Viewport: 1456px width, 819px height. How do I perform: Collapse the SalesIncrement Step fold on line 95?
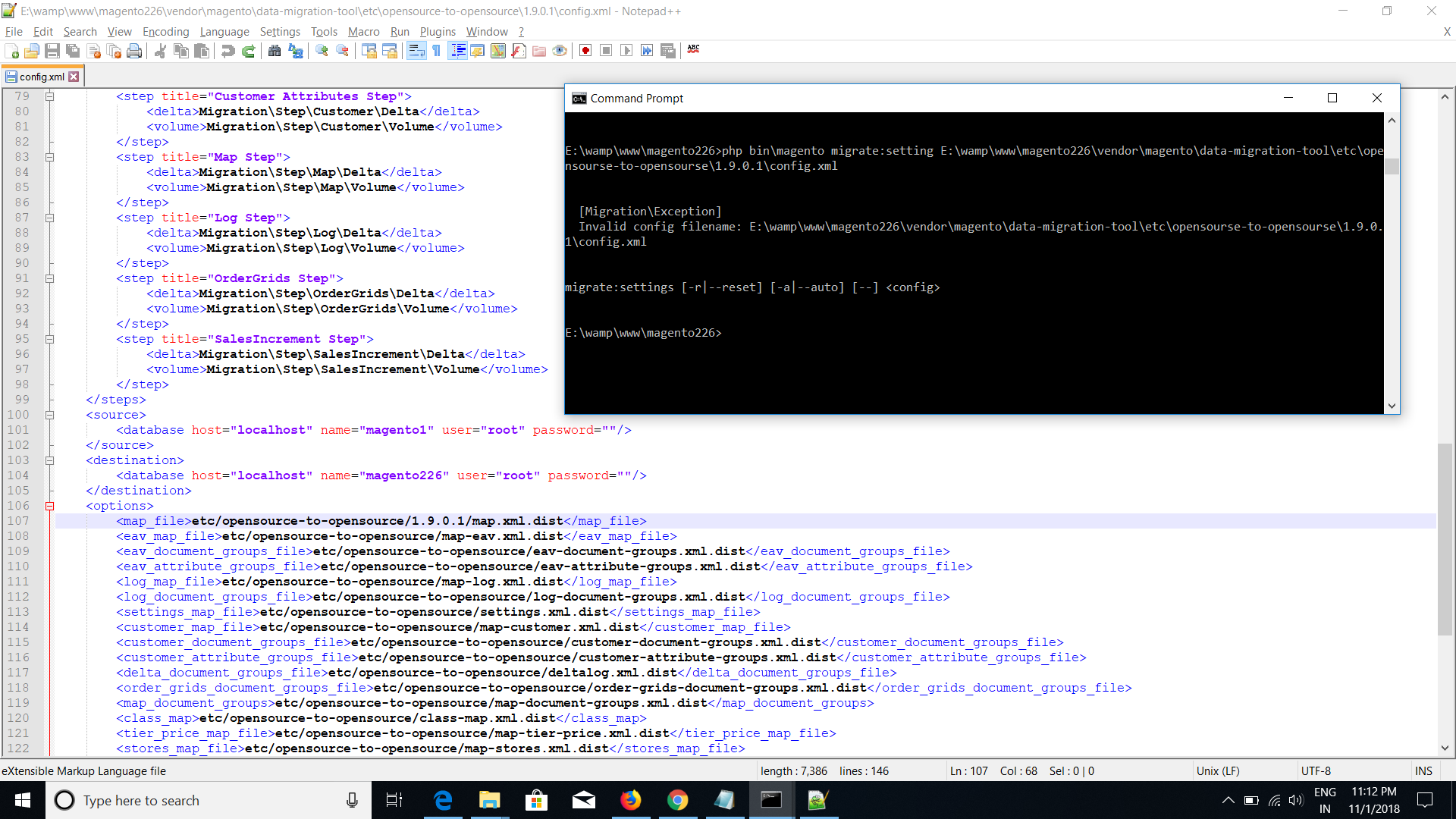click(49, 339)
